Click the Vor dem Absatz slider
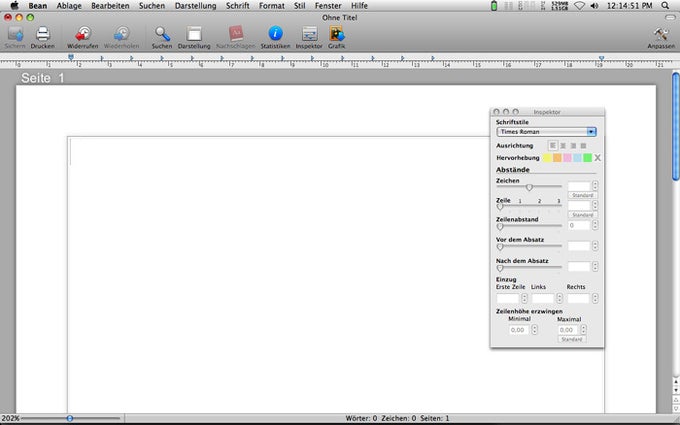 click(x=529, y=246)
